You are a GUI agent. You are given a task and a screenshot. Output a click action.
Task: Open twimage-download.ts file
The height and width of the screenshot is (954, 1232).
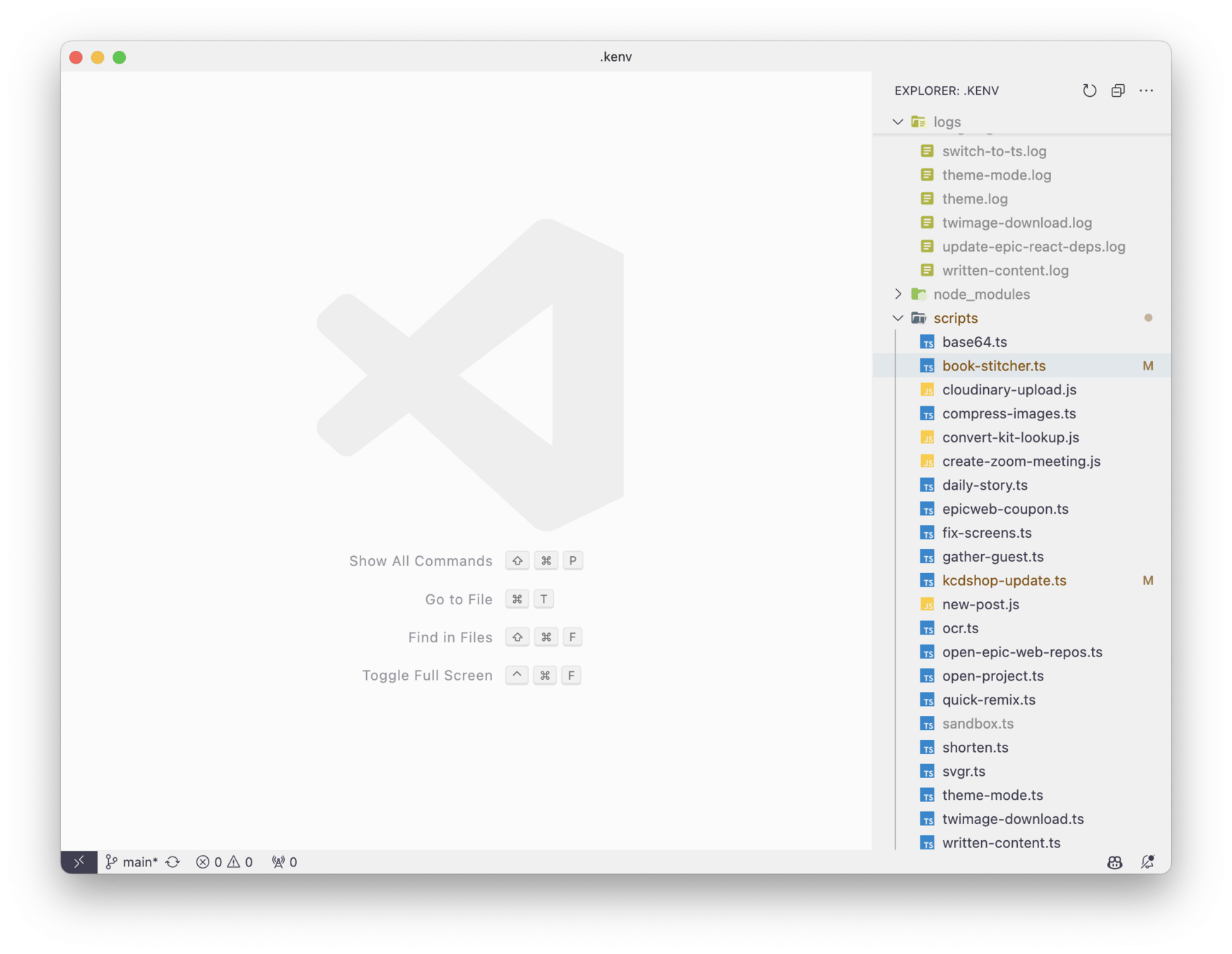click(x=1022, y=819)
